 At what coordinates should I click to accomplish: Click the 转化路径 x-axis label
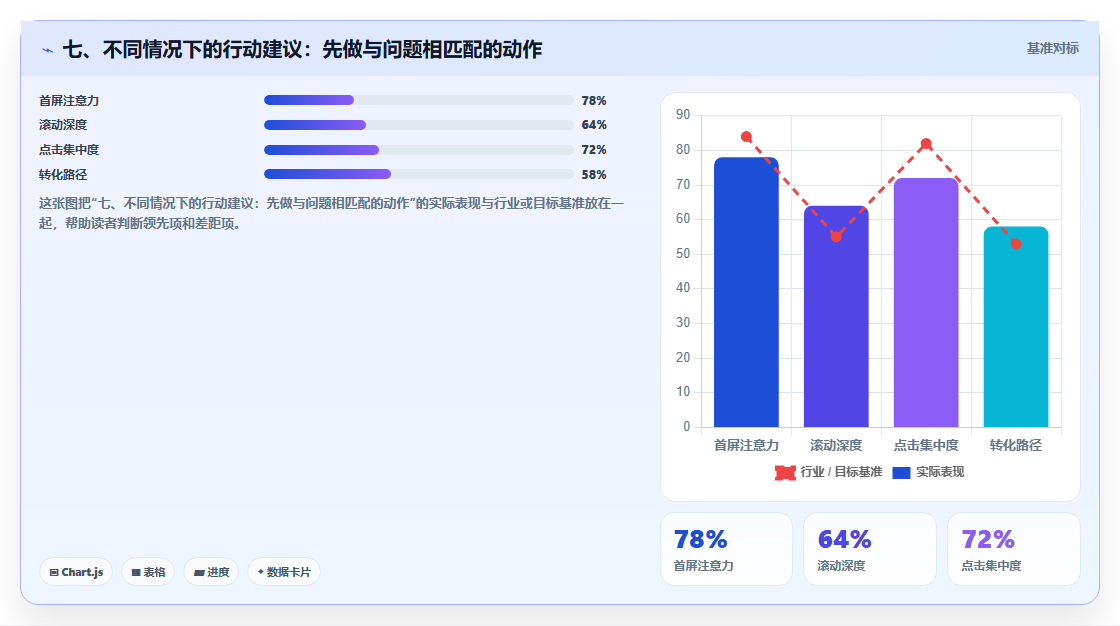coord(1016,445)
